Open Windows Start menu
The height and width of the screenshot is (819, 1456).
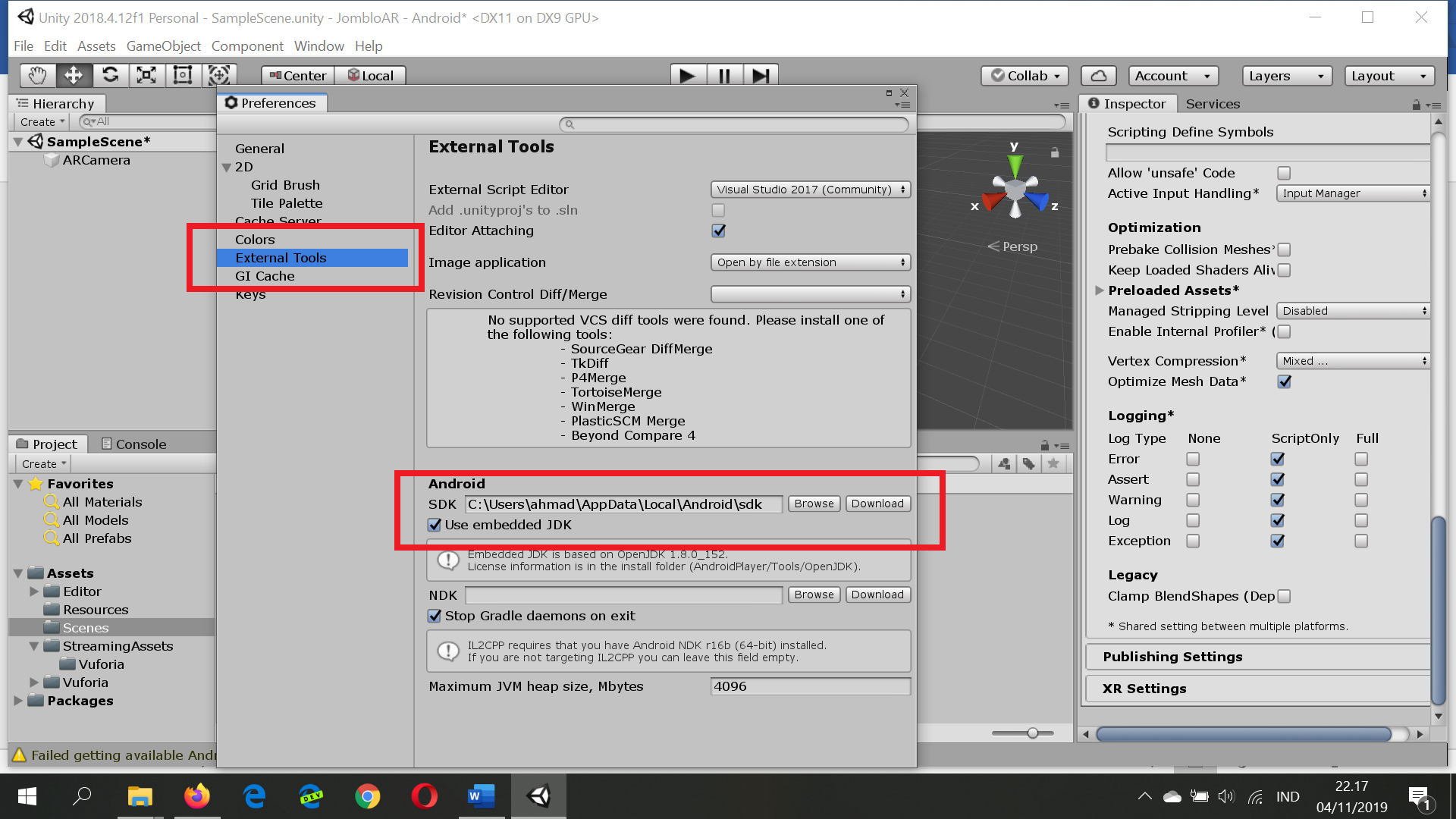tap(27, 796)
